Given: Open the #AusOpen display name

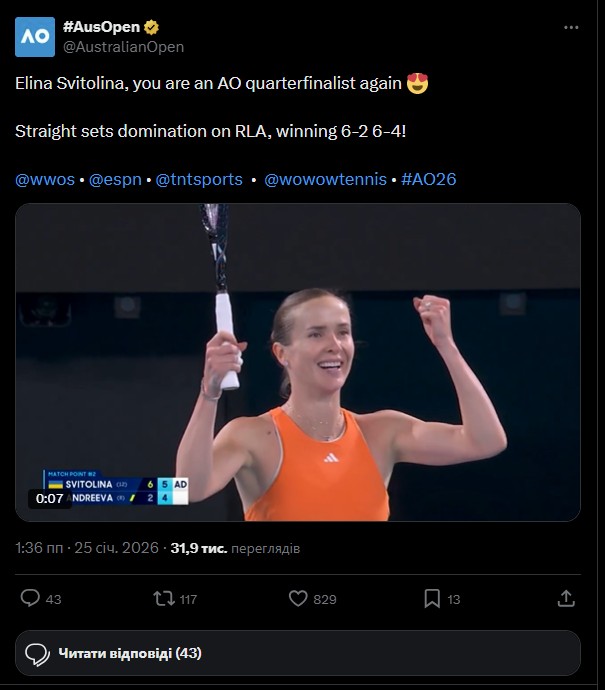Looking at the screenshot, I should click(101, 27).
